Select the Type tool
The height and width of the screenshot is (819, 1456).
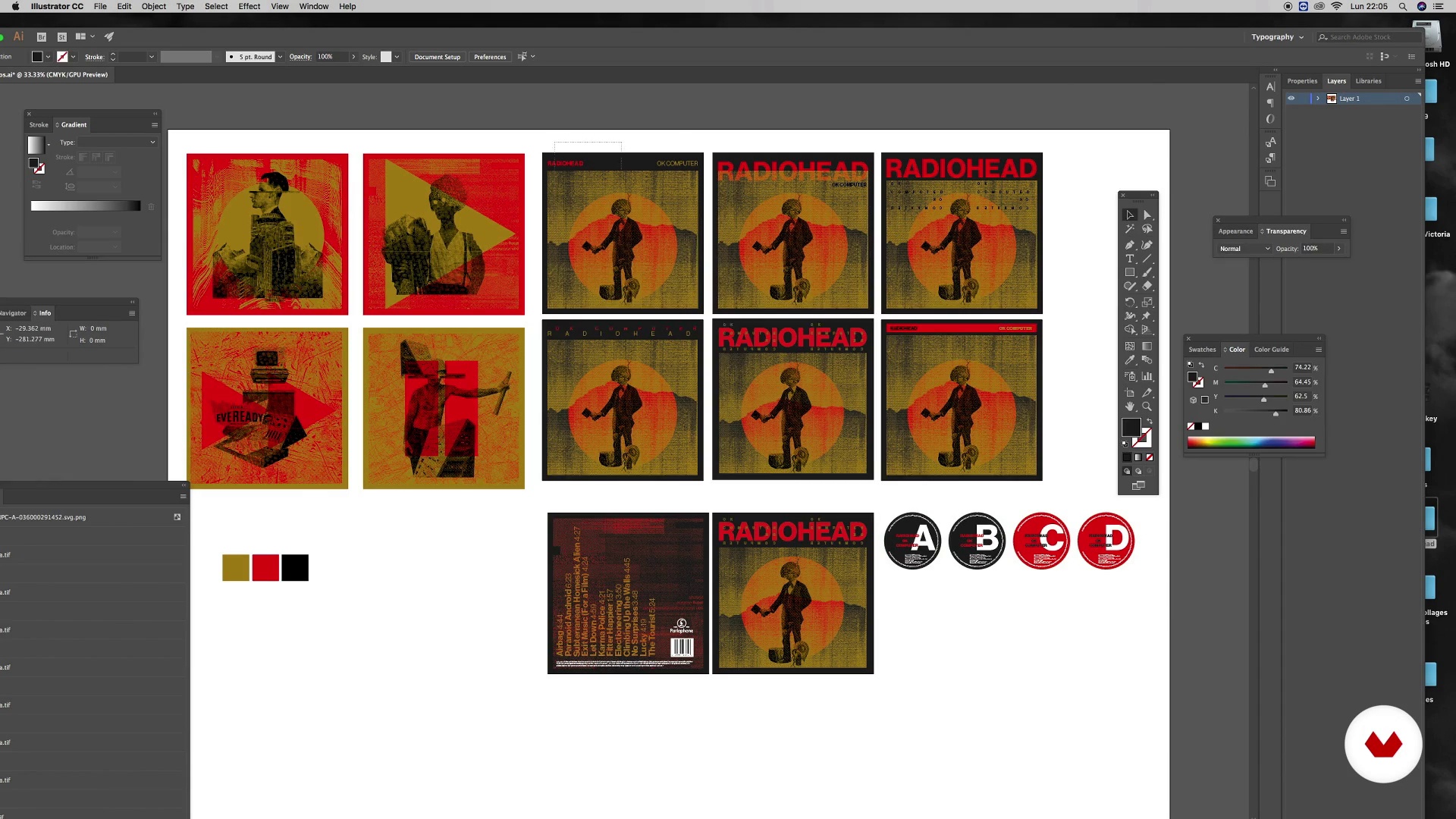(1129, 259)
